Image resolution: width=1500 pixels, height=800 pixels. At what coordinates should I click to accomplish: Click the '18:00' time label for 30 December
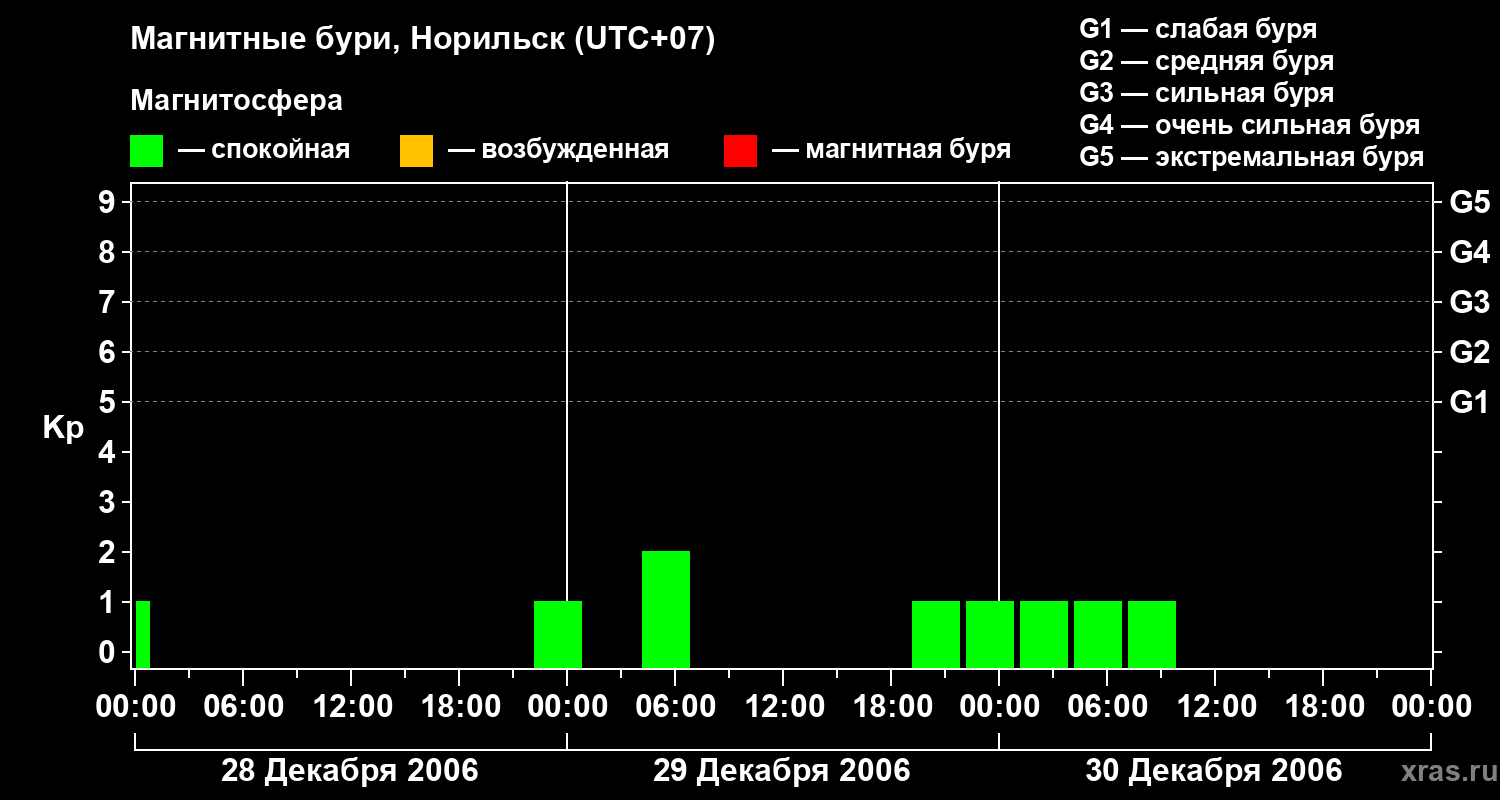pos(1323,707)
